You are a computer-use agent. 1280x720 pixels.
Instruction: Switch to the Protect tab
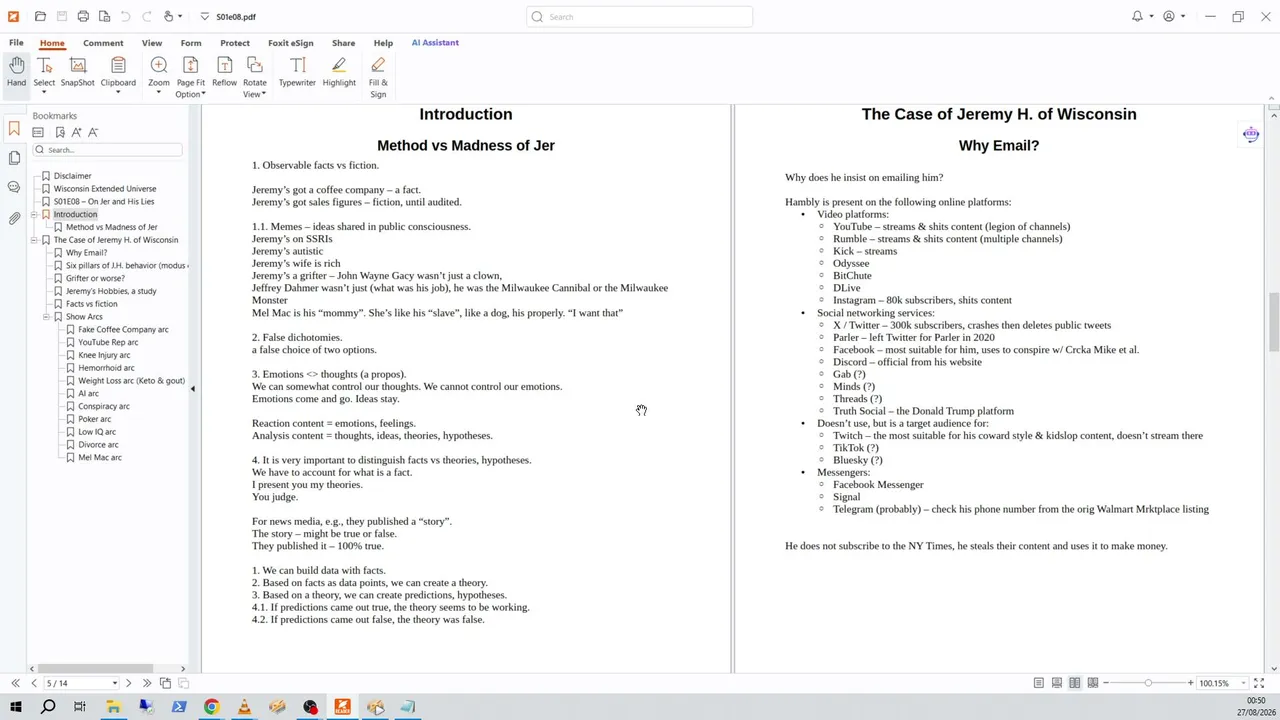(x=235, y=43)
